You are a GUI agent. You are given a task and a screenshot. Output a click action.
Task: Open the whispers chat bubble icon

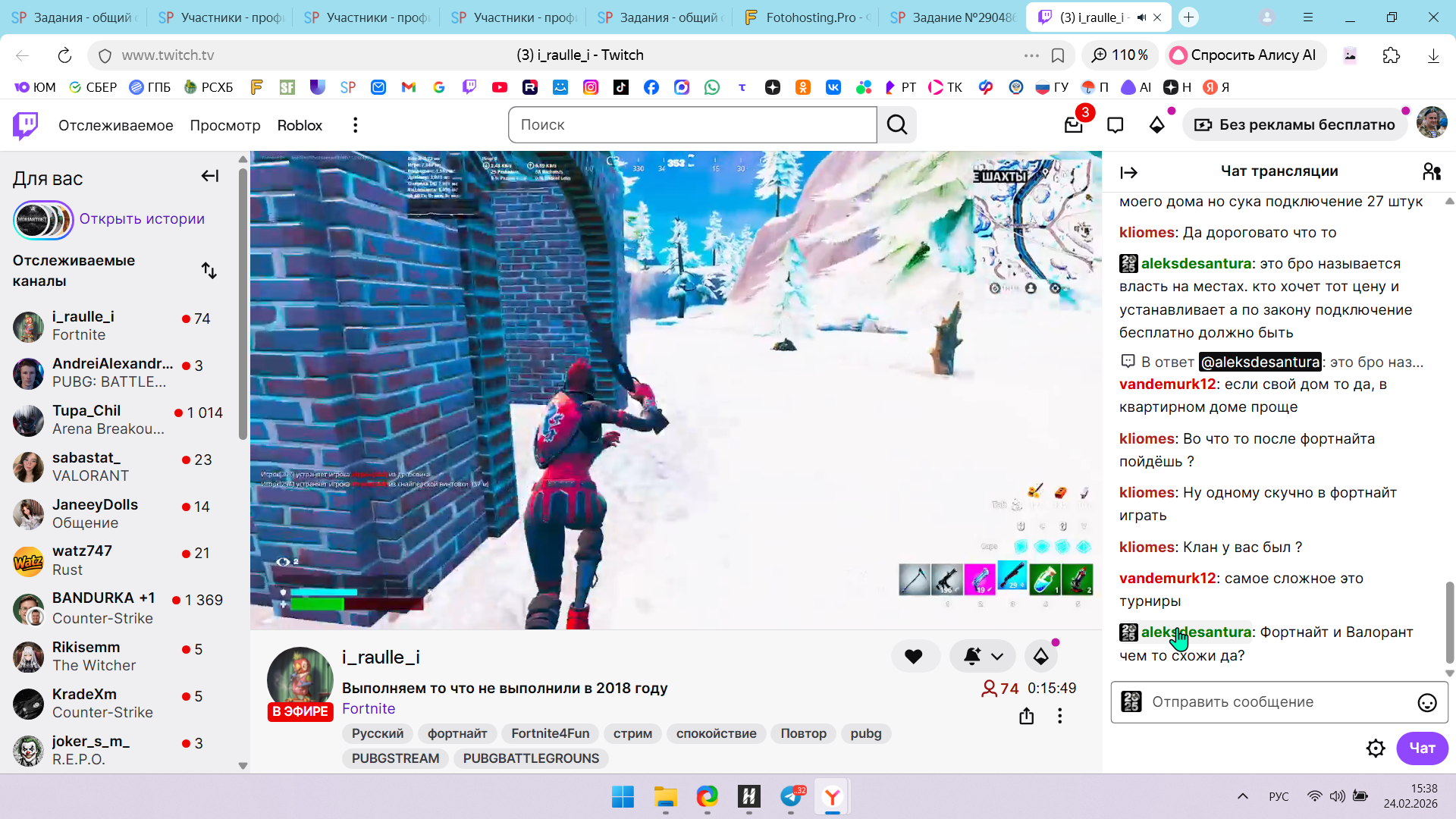point(1115,125)
